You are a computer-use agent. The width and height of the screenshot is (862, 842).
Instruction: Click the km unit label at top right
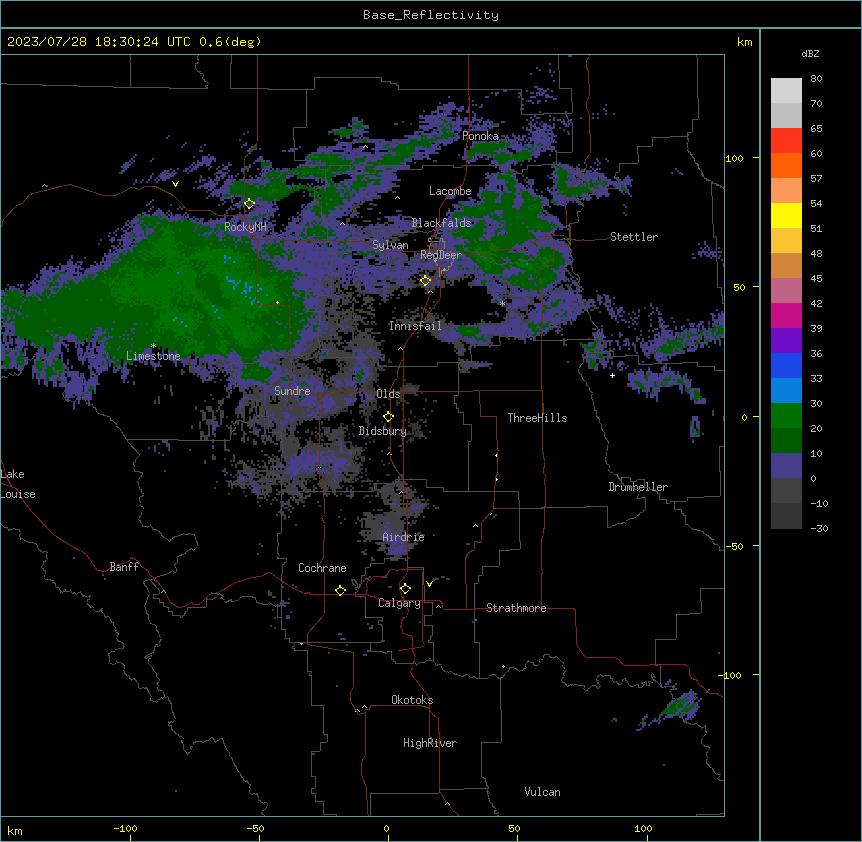[745, 42]
